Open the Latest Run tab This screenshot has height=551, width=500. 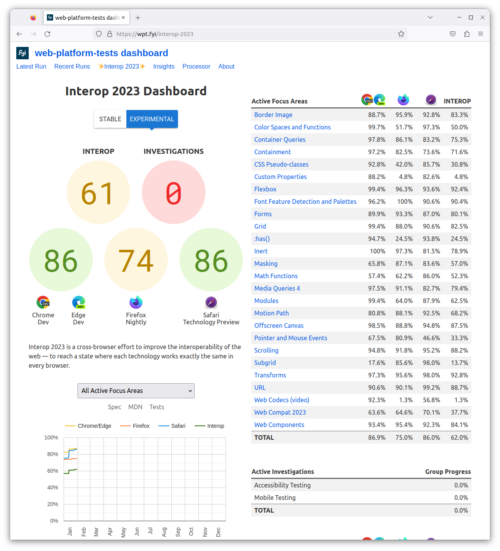(x=31, y=66)
